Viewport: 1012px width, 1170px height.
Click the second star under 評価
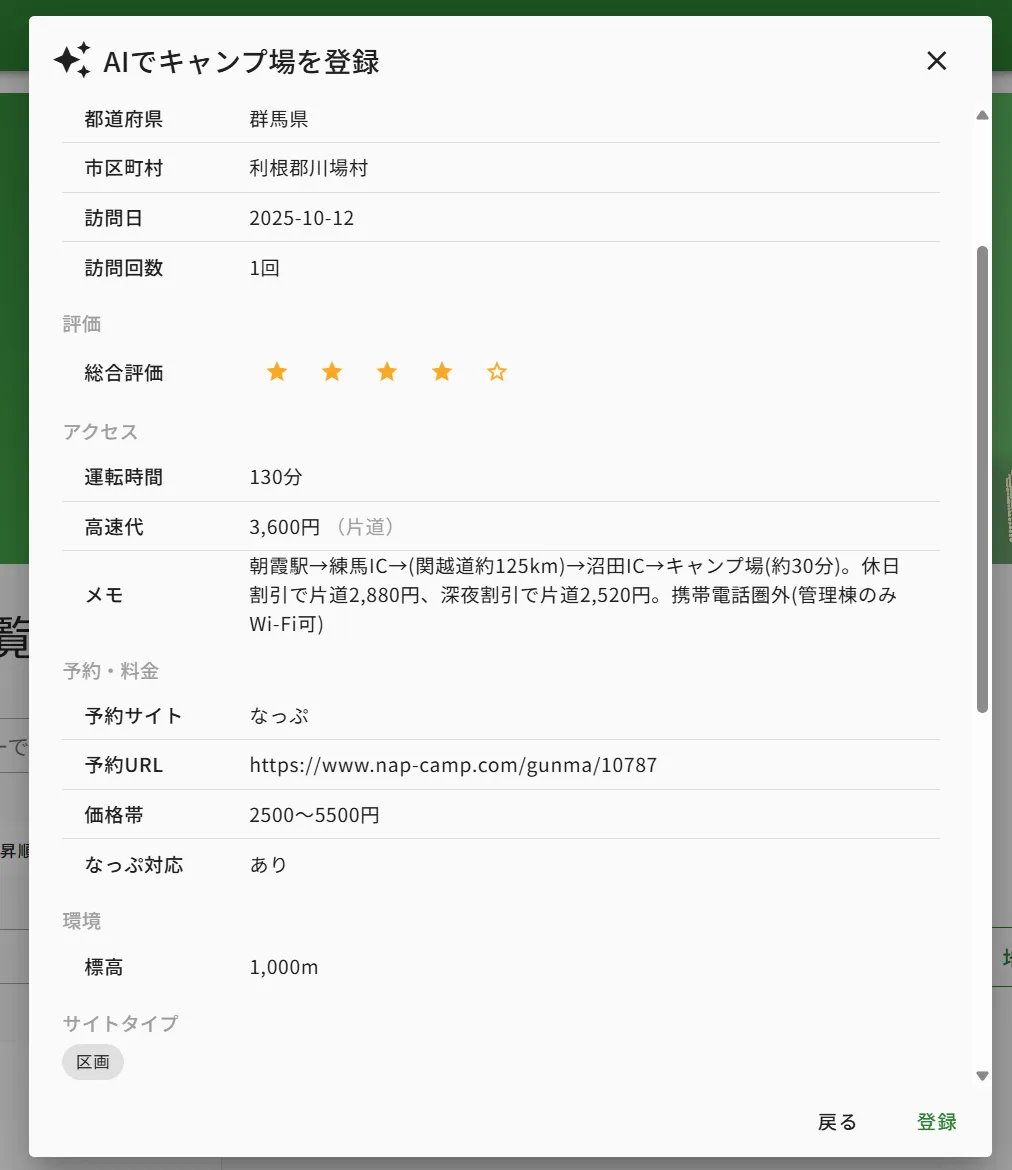tap(332, 371)
